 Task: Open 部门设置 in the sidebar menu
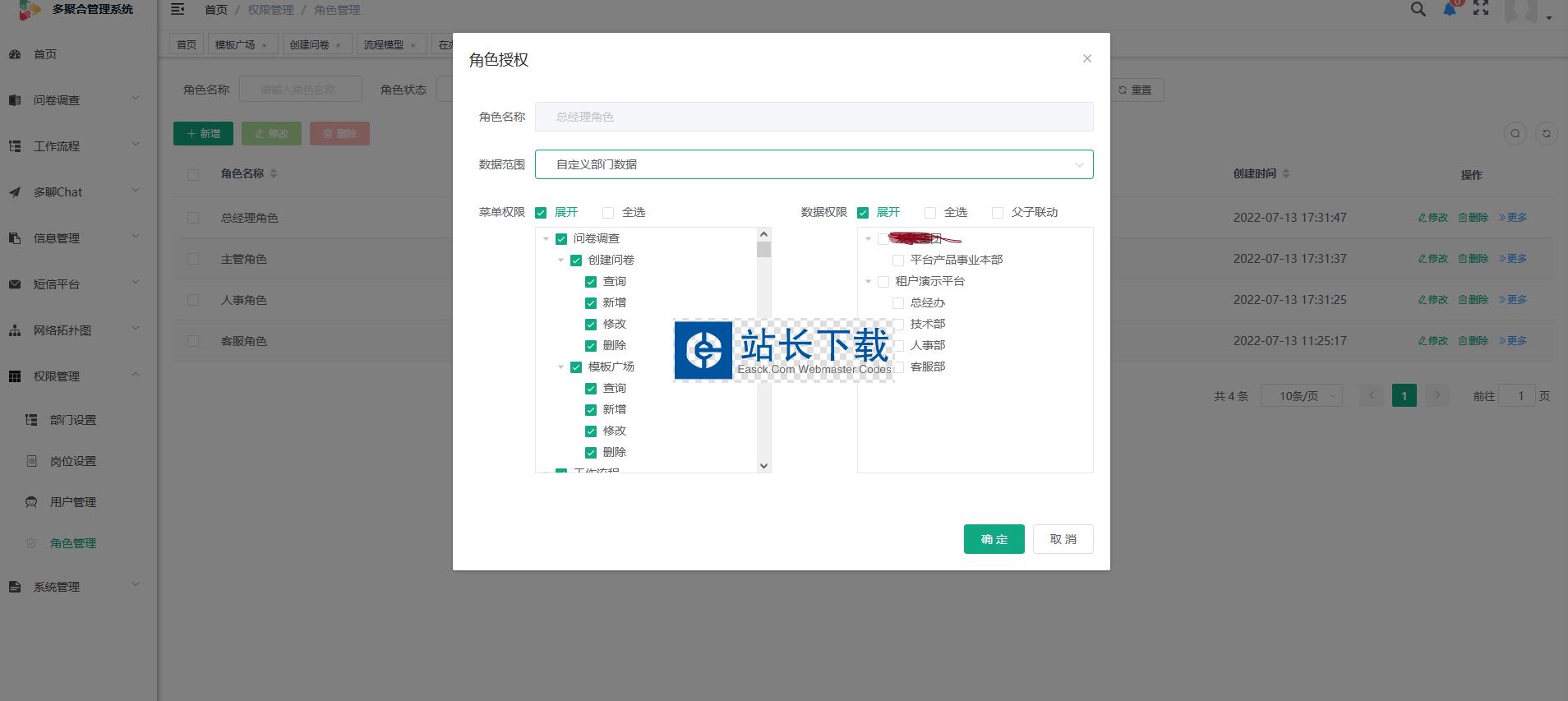coord(73,420)
